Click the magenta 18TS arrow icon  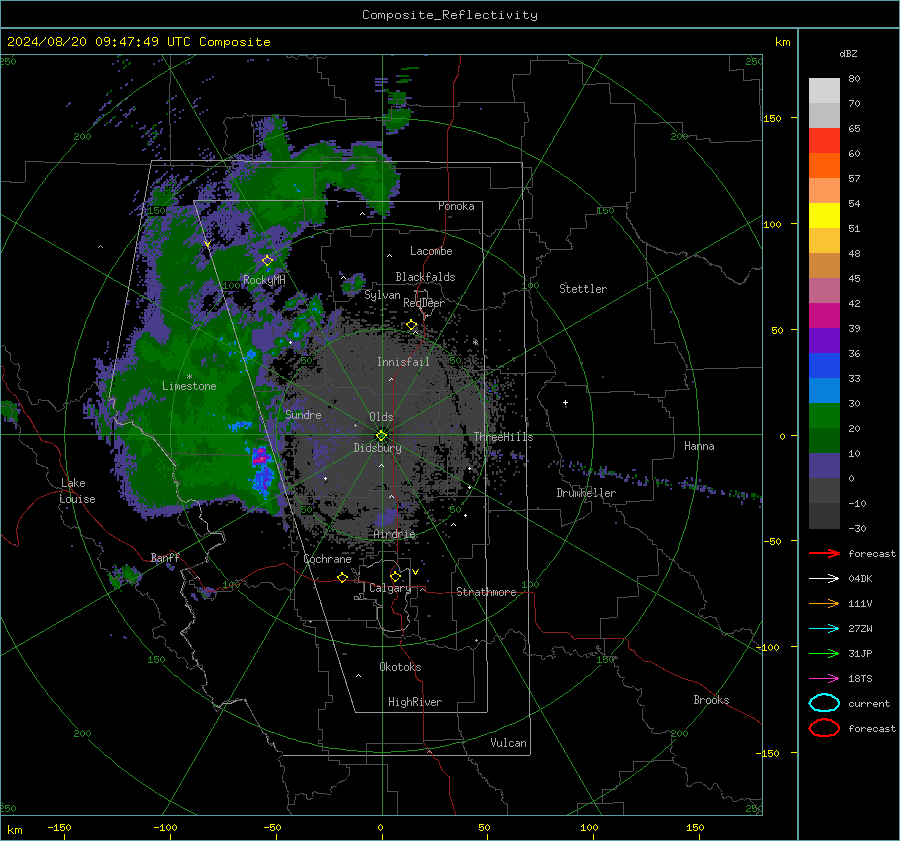click(x=824, y=679)
